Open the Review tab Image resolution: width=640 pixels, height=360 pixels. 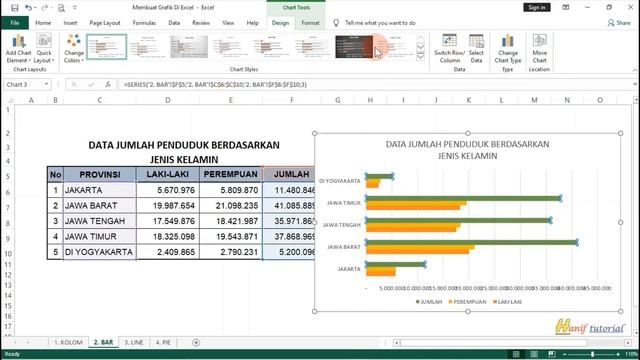tap(201, 23)
